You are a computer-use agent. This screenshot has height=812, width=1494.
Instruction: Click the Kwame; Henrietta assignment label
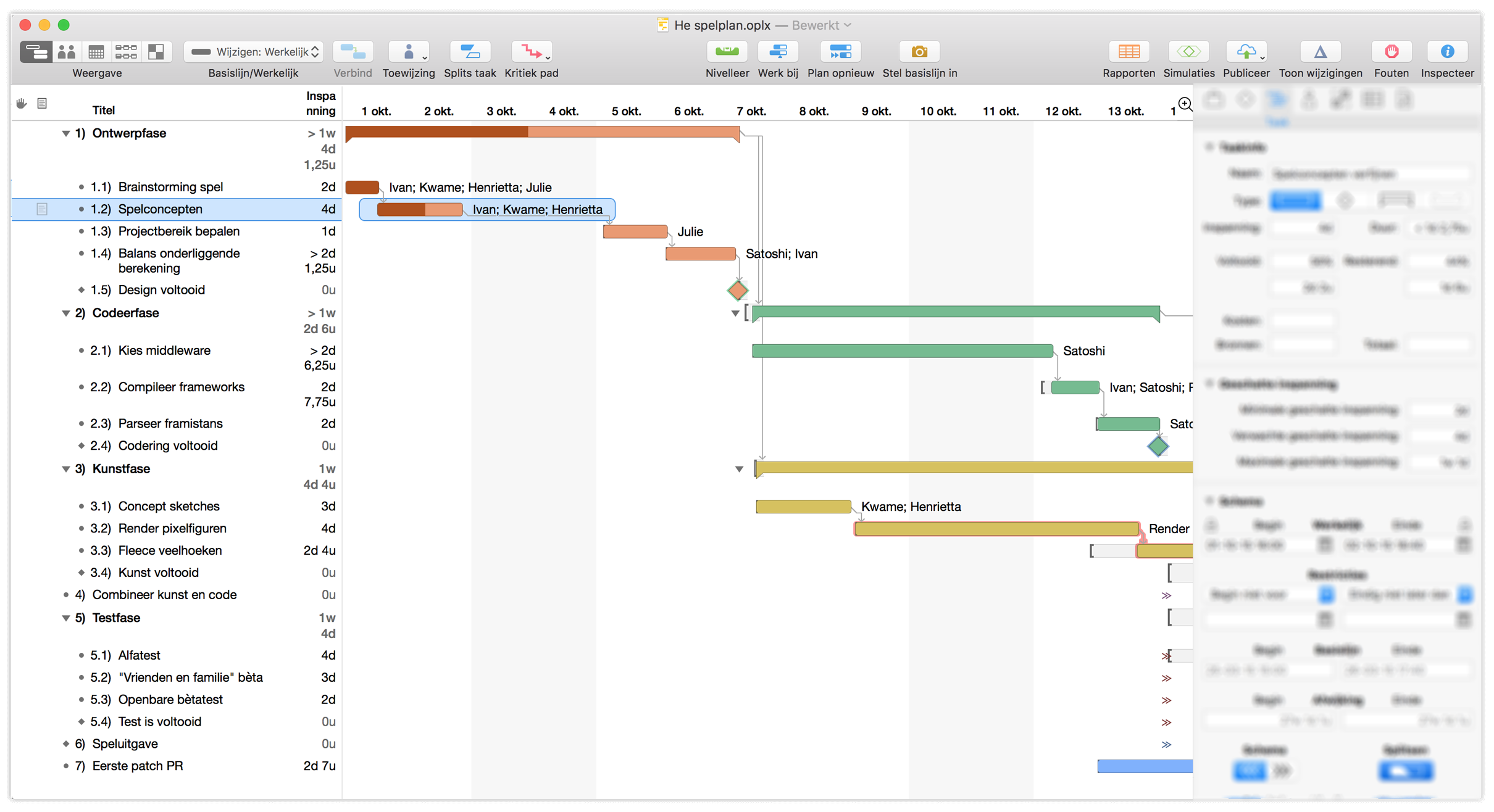pos(911,507)
